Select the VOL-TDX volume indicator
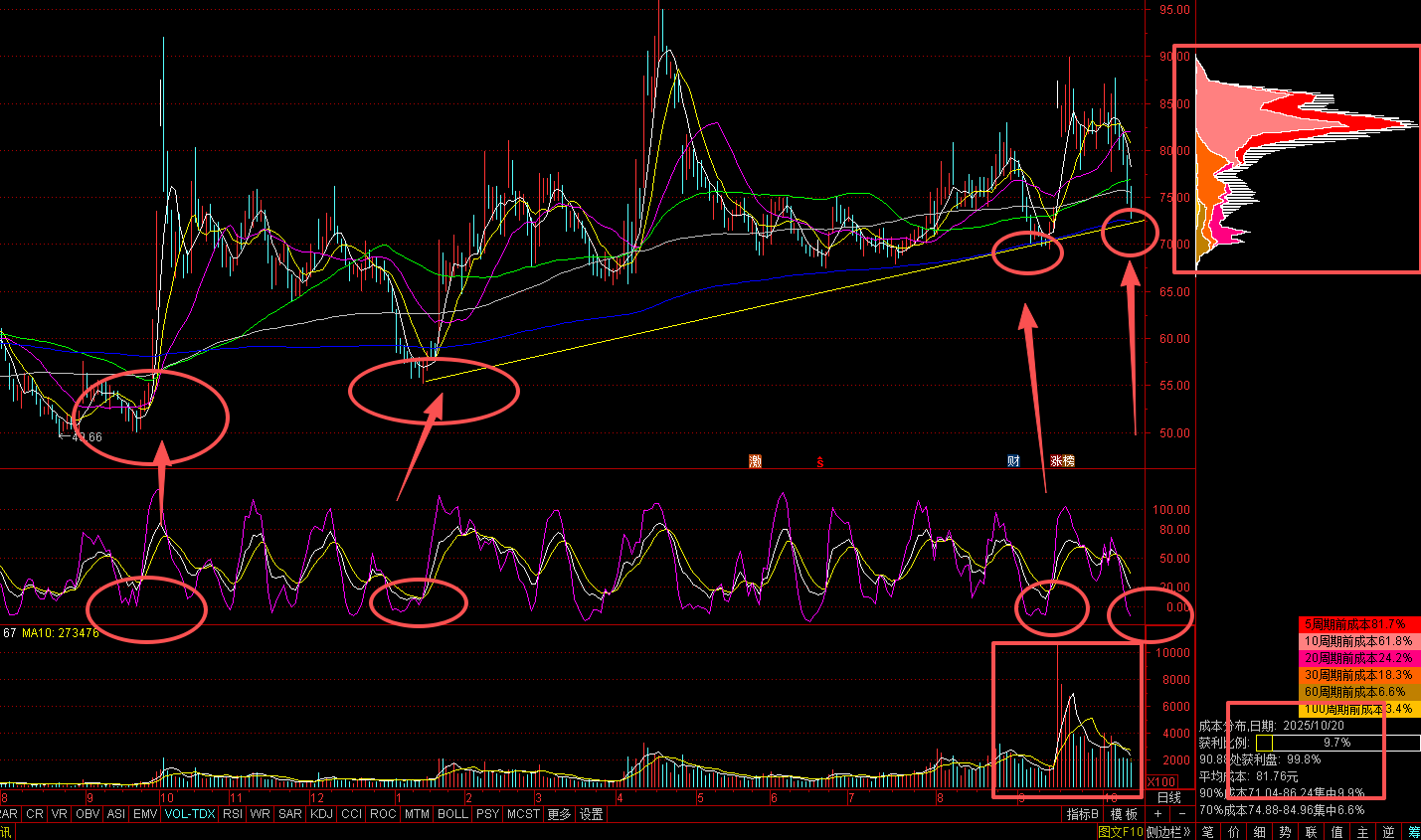Viewport: 1421px width, 840px height. 190,814
